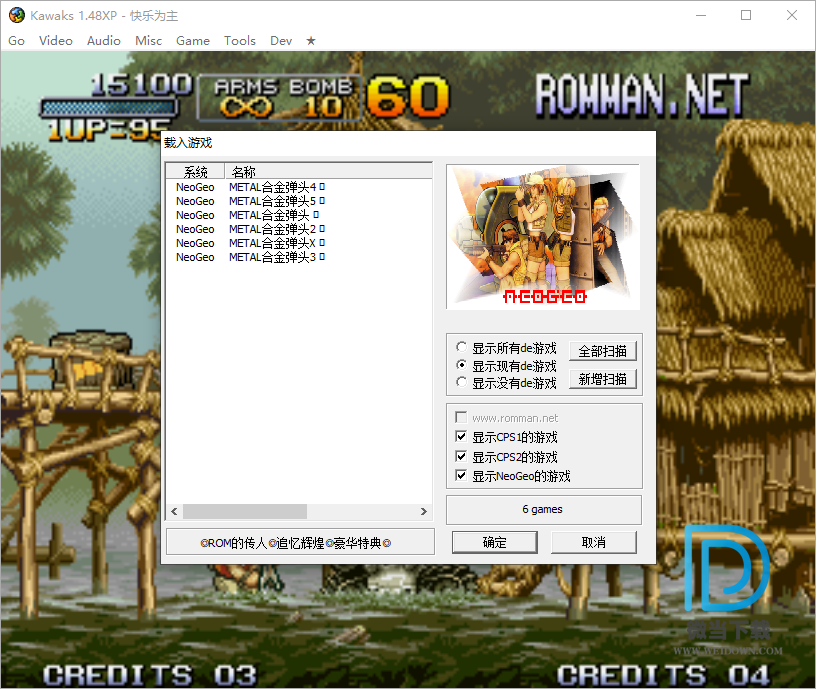
Task: Cancel the dialog with 取消
Action: tap(594, 543)
